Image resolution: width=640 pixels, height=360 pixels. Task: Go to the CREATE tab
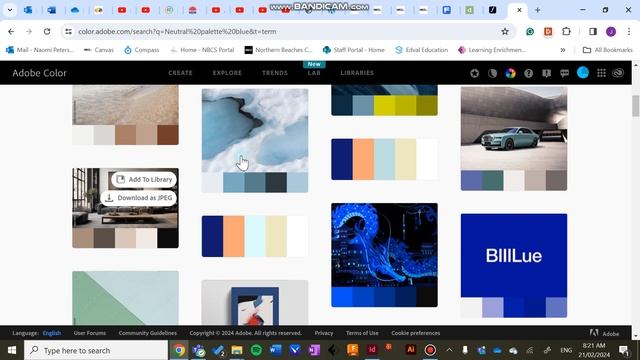tap(180, 73)
